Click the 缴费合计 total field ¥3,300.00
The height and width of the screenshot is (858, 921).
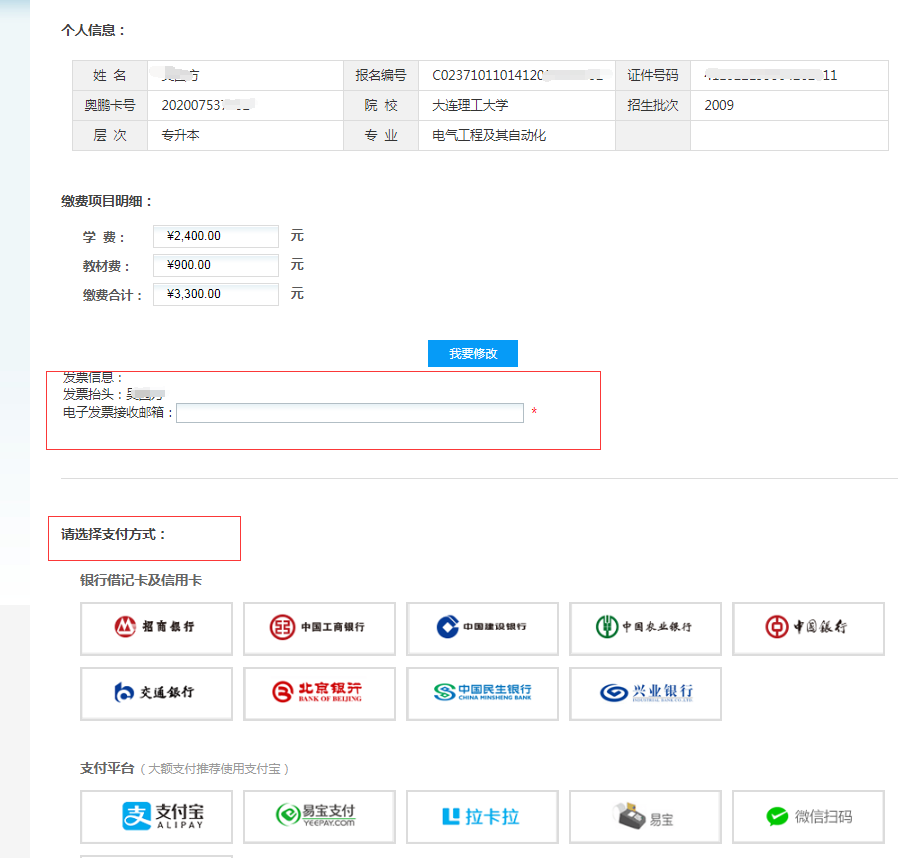(215, 294)
